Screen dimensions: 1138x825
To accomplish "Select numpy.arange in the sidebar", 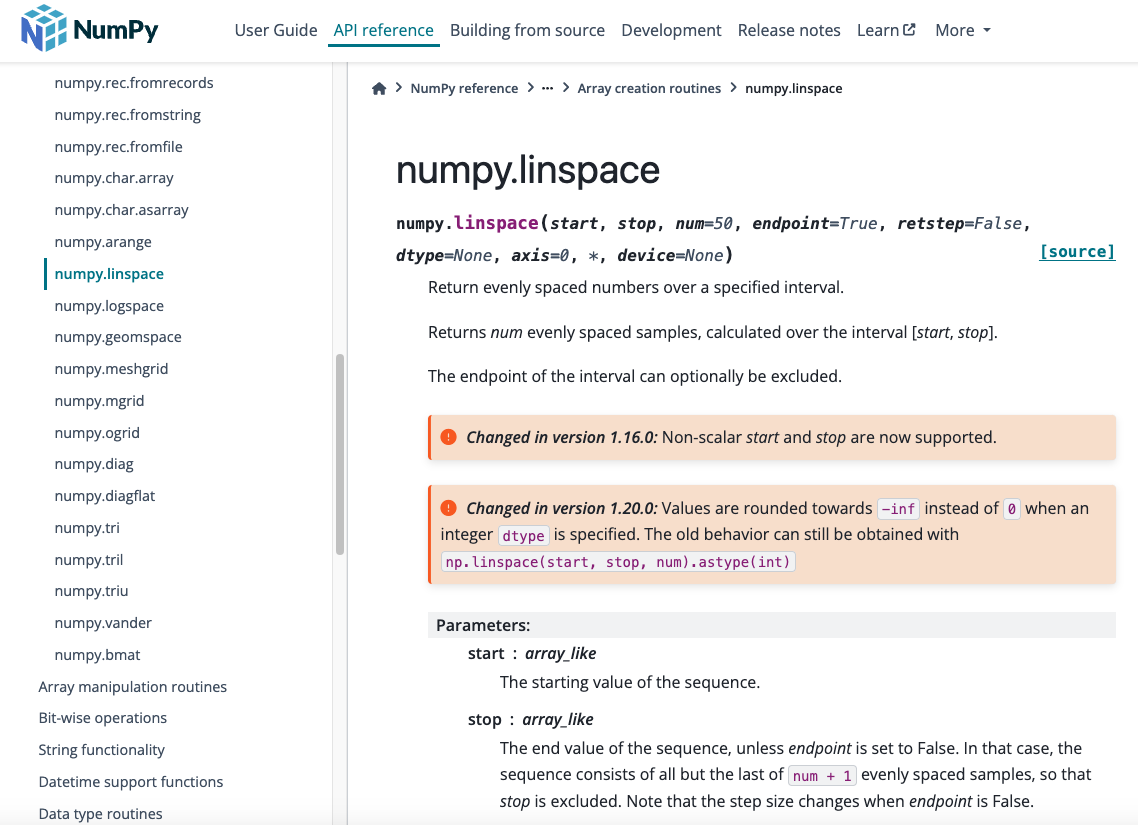I will click(103, 241).
